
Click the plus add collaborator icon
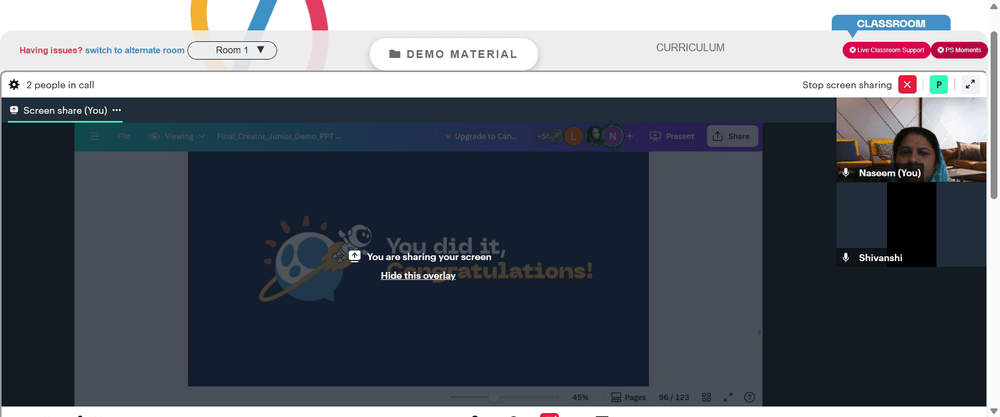coord(630,136)
